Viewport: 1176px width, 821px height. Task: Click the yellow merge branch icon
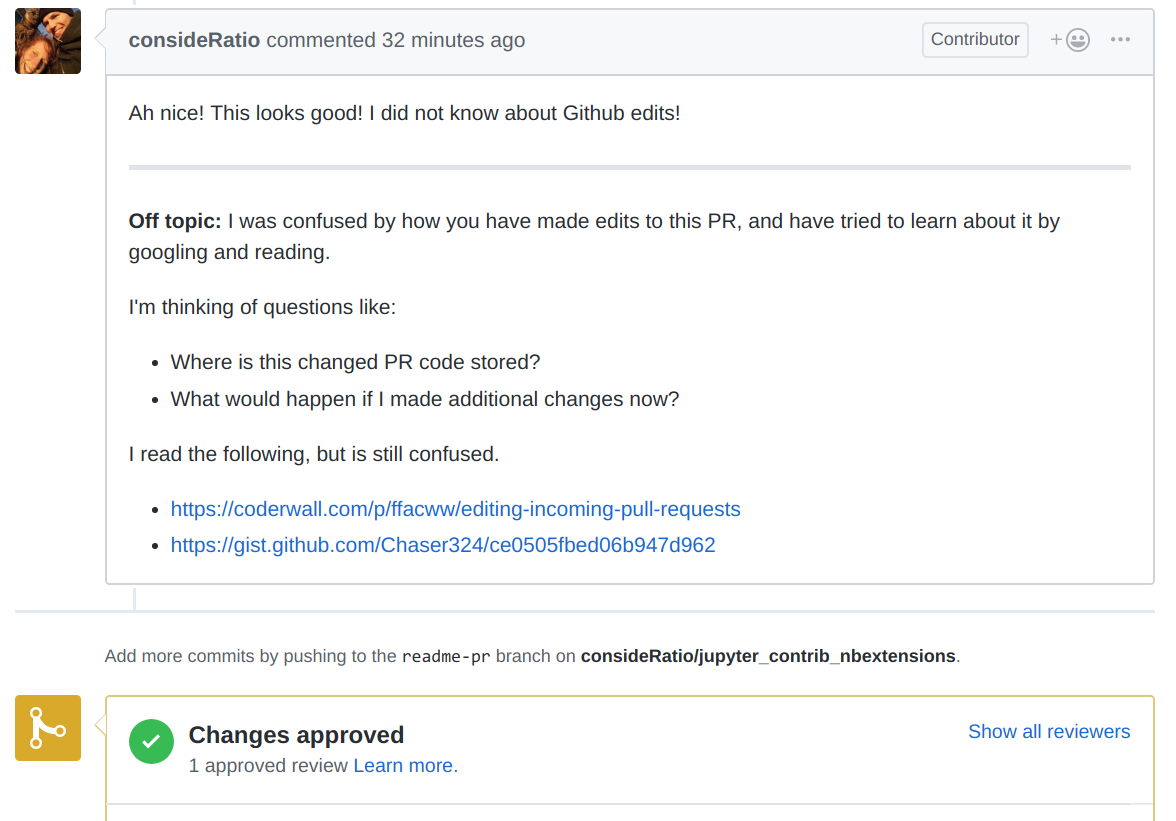(x=47, y=728)
